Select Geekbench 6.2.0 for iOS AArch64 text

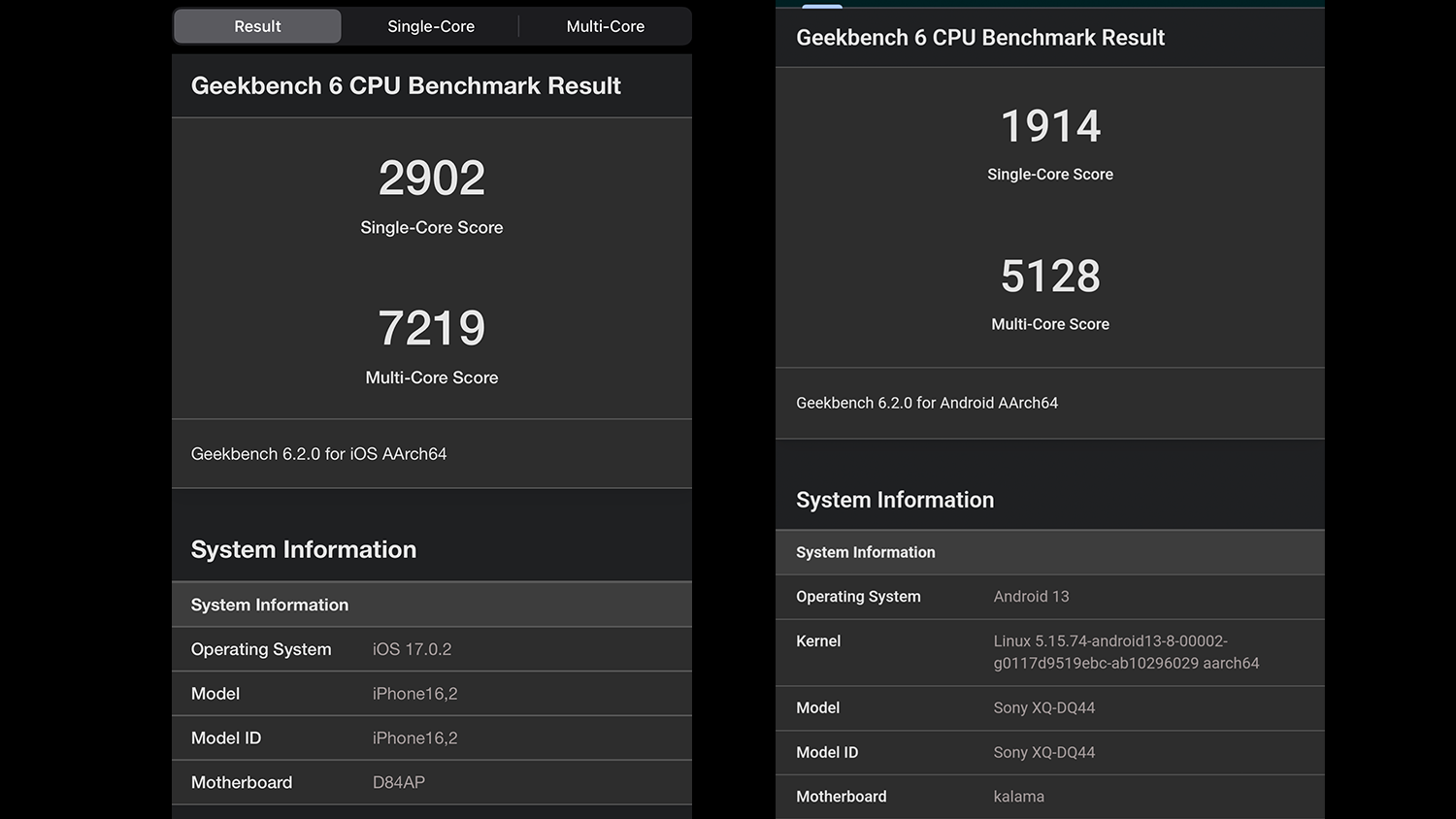318,454
